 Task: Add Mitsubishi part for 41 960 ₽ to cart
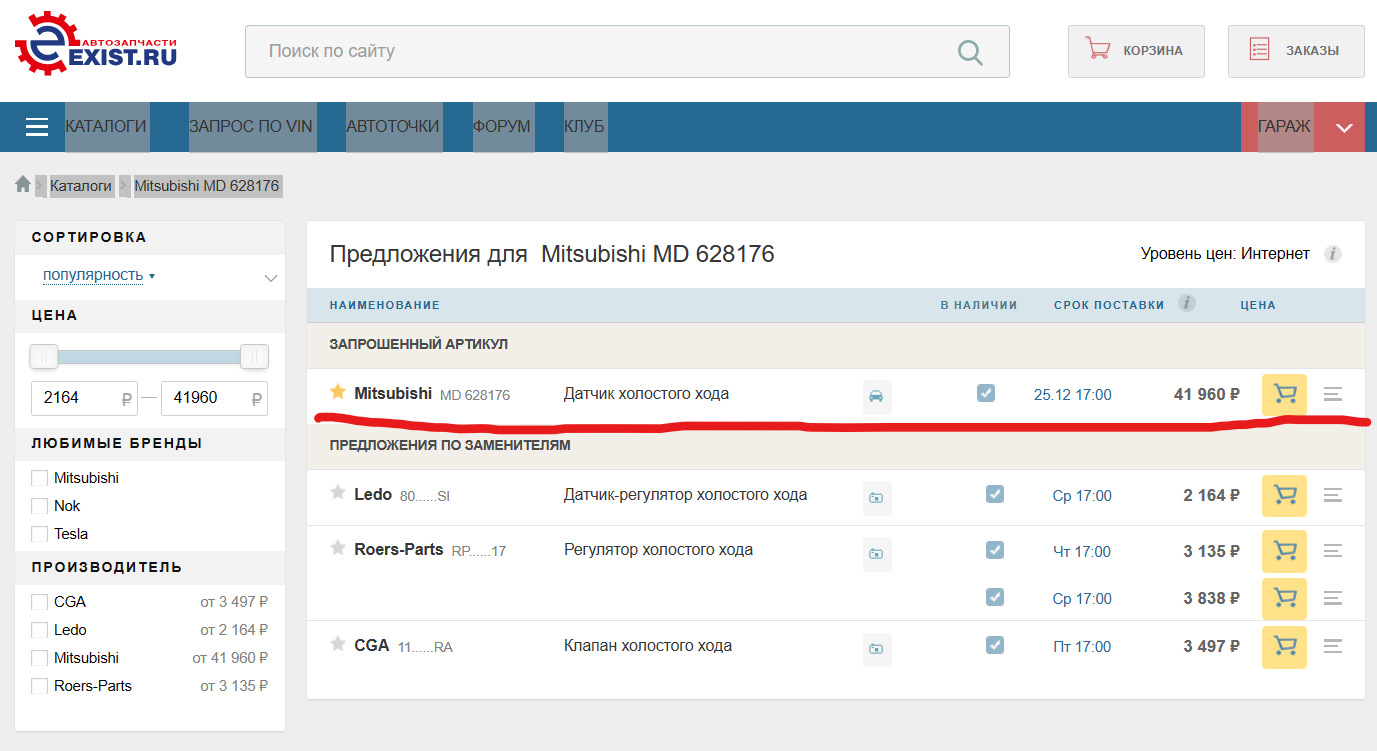[x=1285, y=394]
